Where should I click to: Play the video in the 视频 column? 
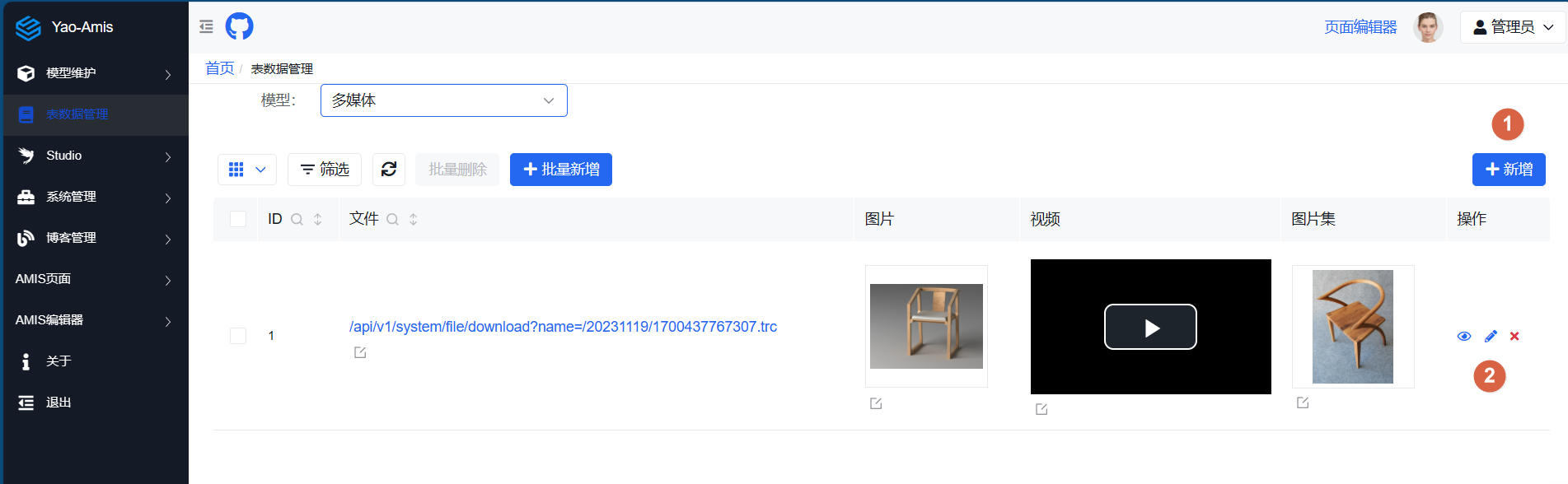1150,328
